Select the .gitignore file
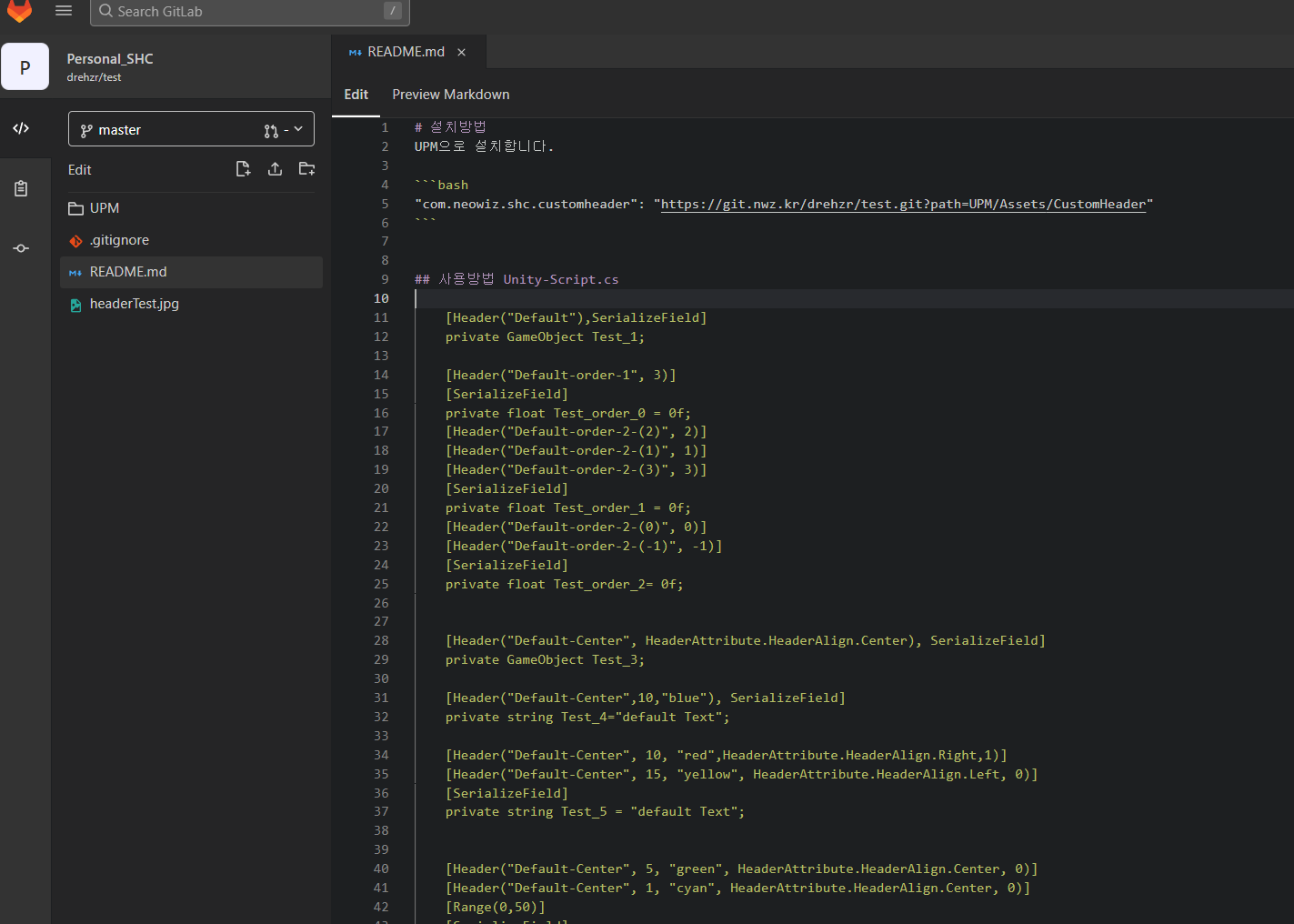This screenshot has height=924, width=1294. (x=117, y=239)
